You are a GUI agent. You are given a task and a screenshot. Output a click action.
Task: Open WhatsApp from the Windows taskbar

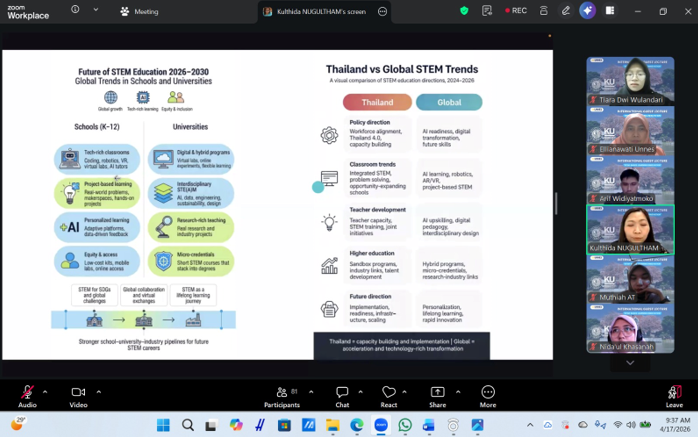[405, 425]
